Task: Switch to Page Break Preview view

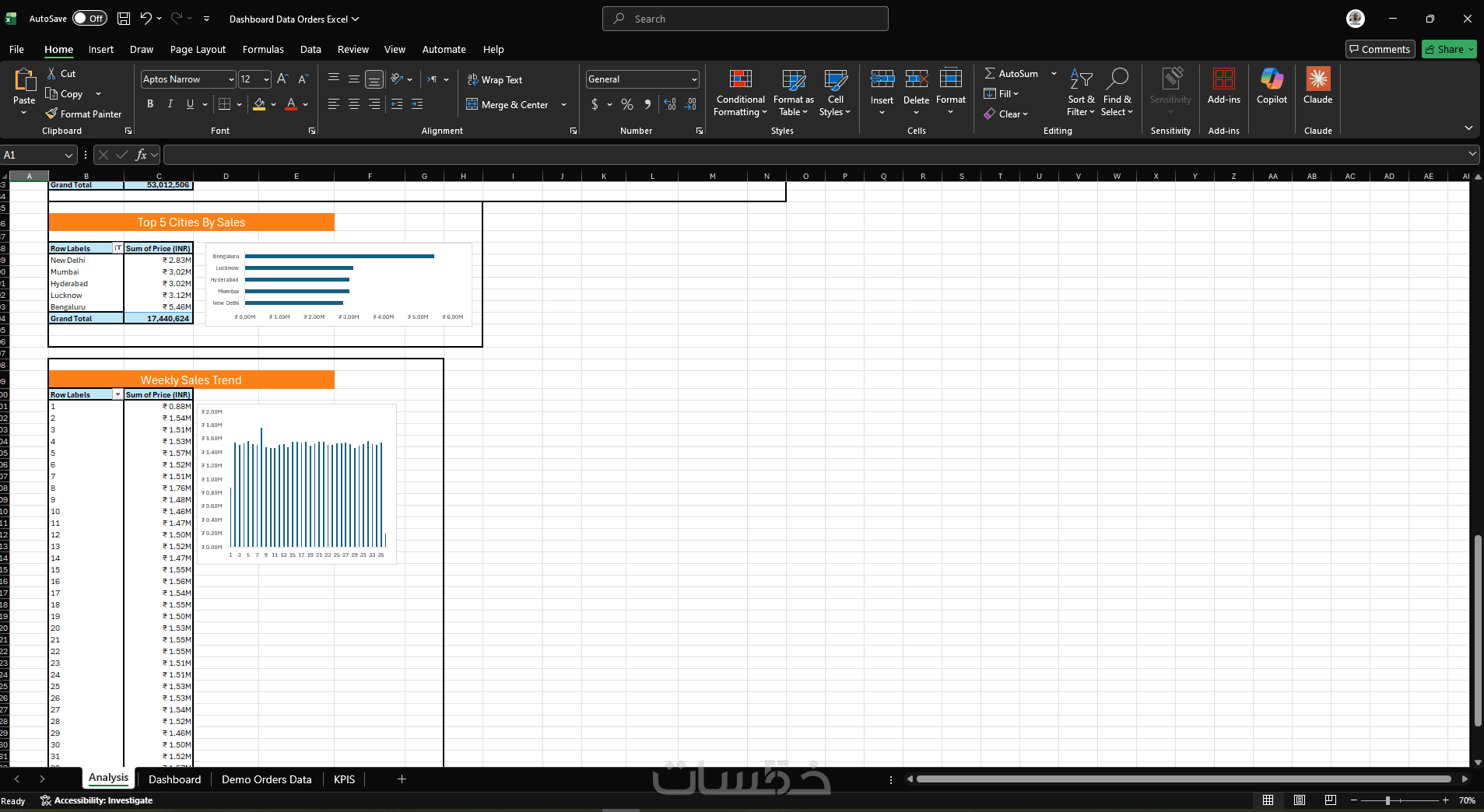Action: pyautogui.click(x=1331, y=800)
